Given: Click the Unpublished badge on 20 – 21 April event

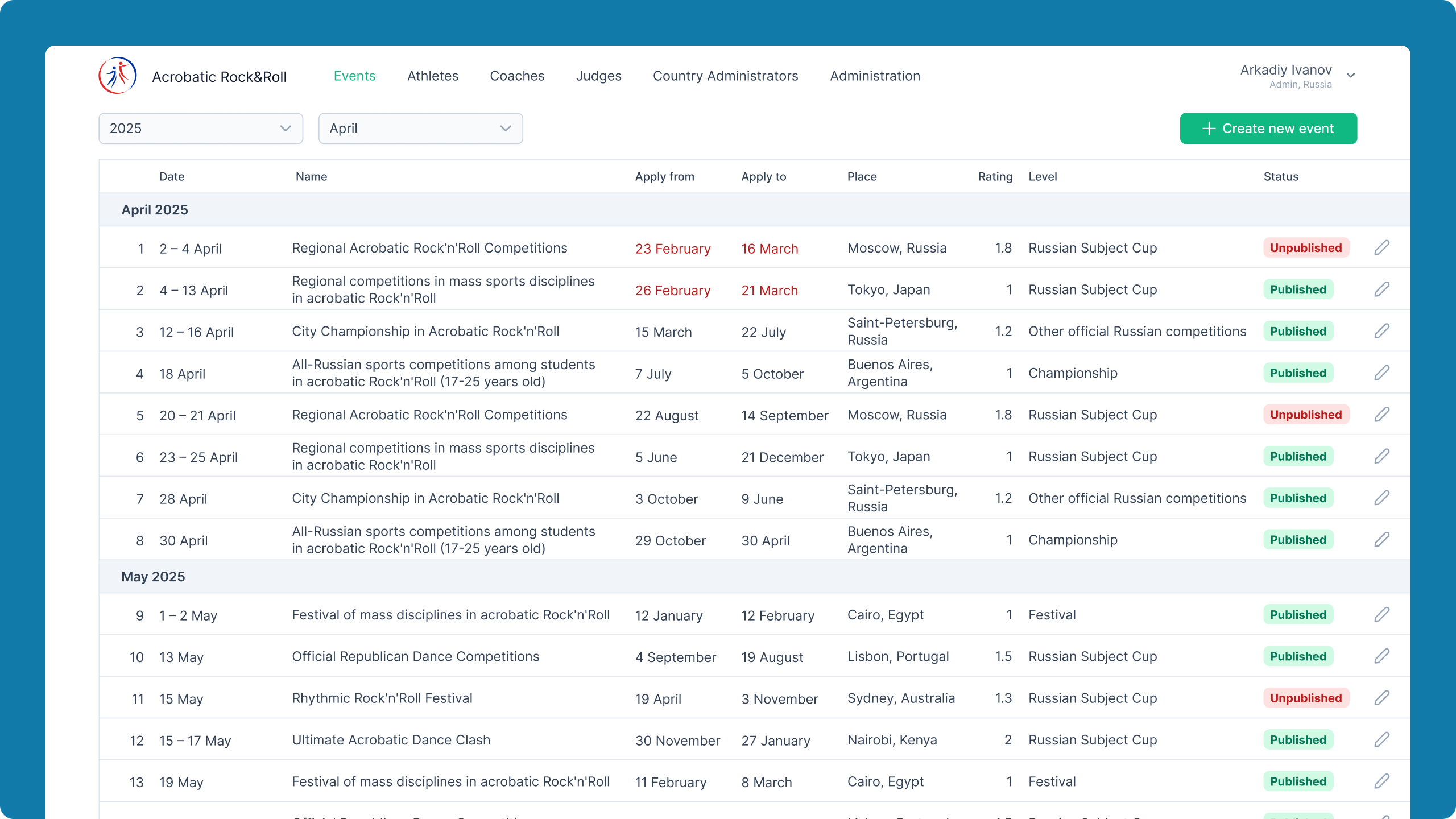Looking at the screenshot, I should pos(1306,415).
